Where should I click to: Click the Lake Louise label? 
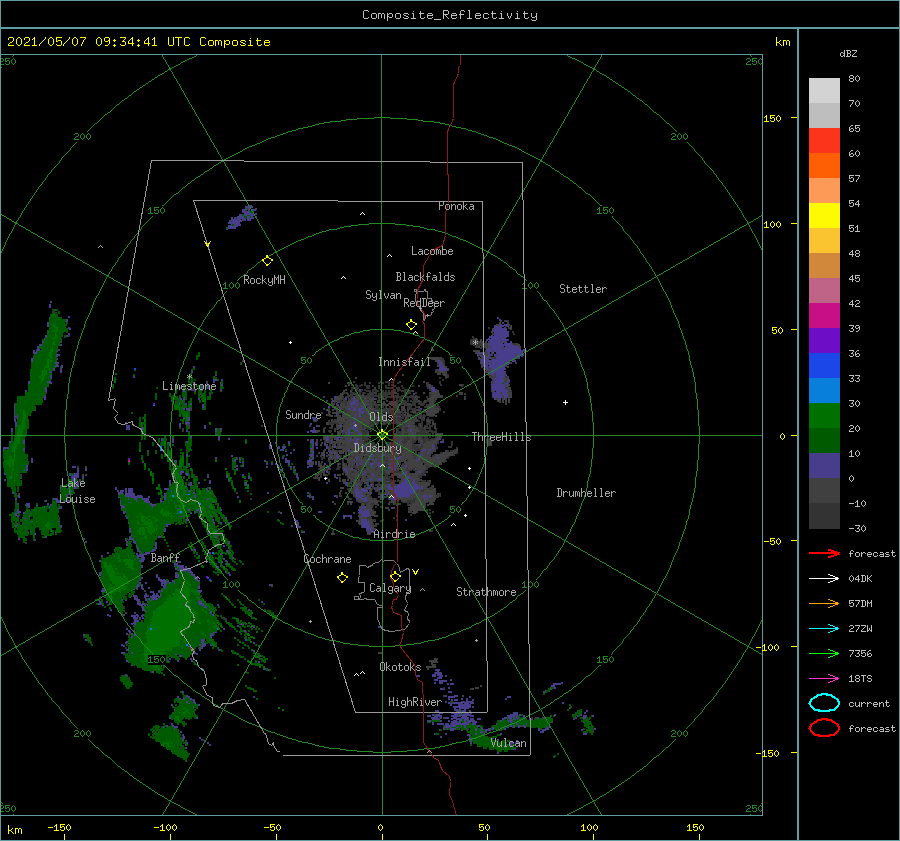pyautogui.click(x=78, y=491)
